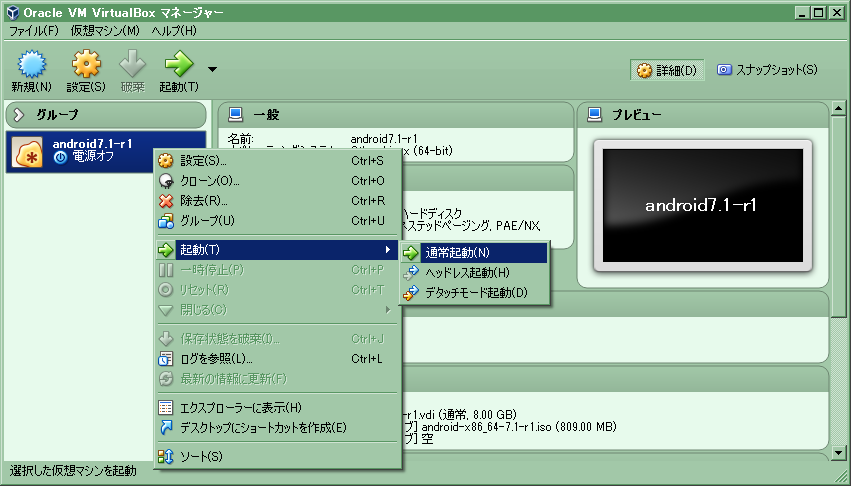Click the Reset (リセット) menu entry
The height and width of the screenshot is (486, 851).
pyautogui.click(x=277, y=290)
